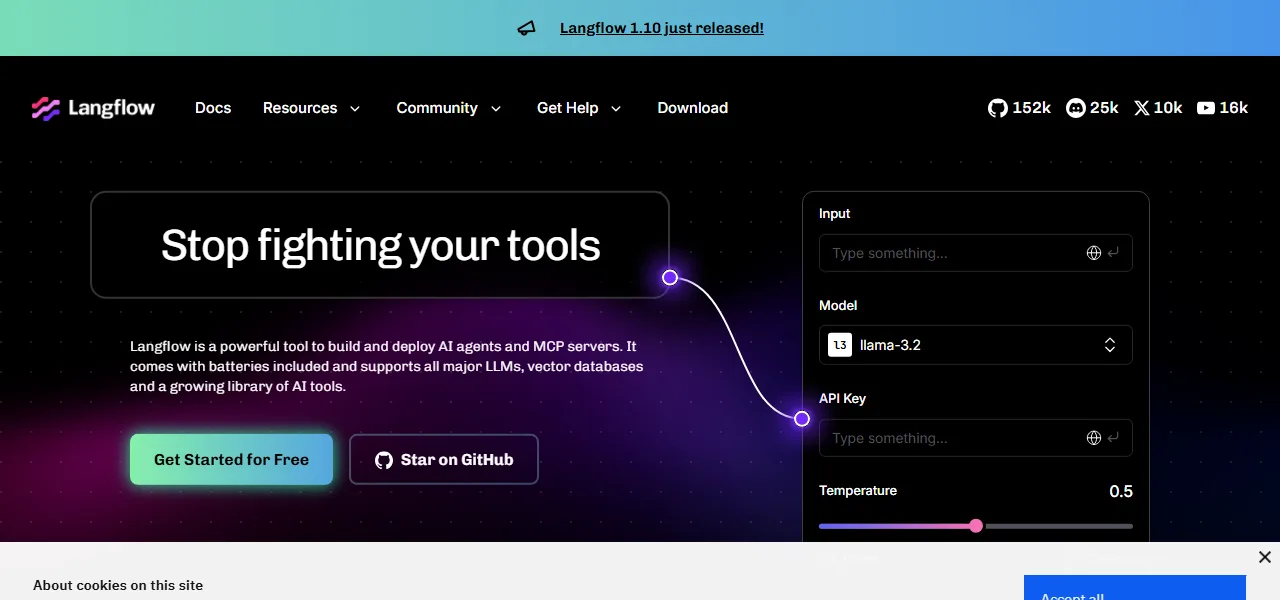
Task: Click the globe icon in API Key field
Action: click(1094, 438)
